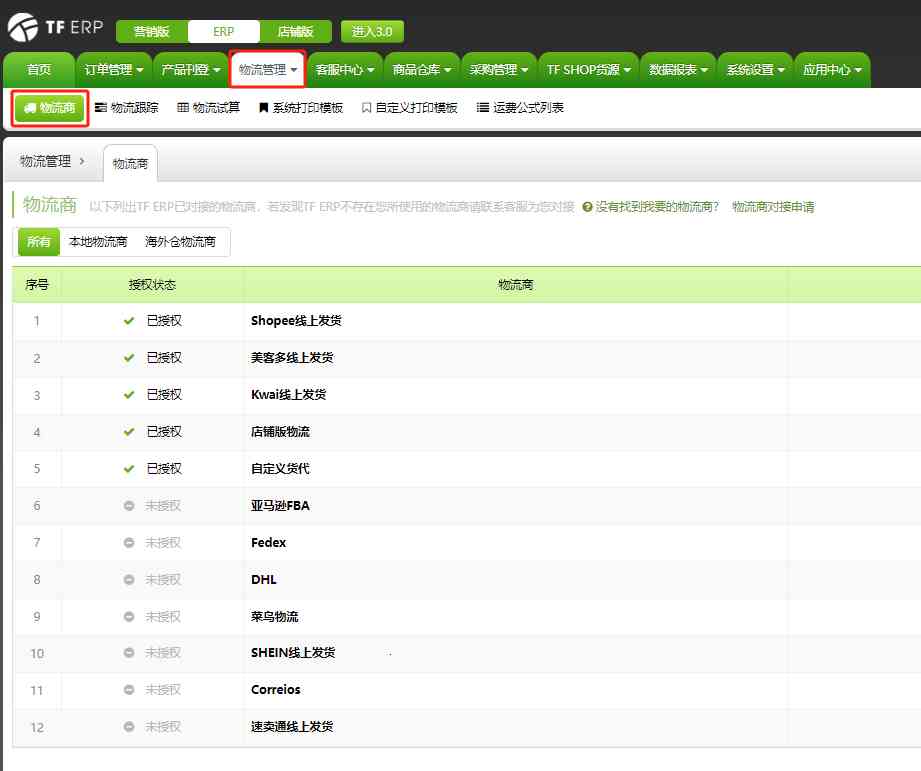Open 物流商对接申请 link
Screen dimensions: 921x771
coord(773,207)
